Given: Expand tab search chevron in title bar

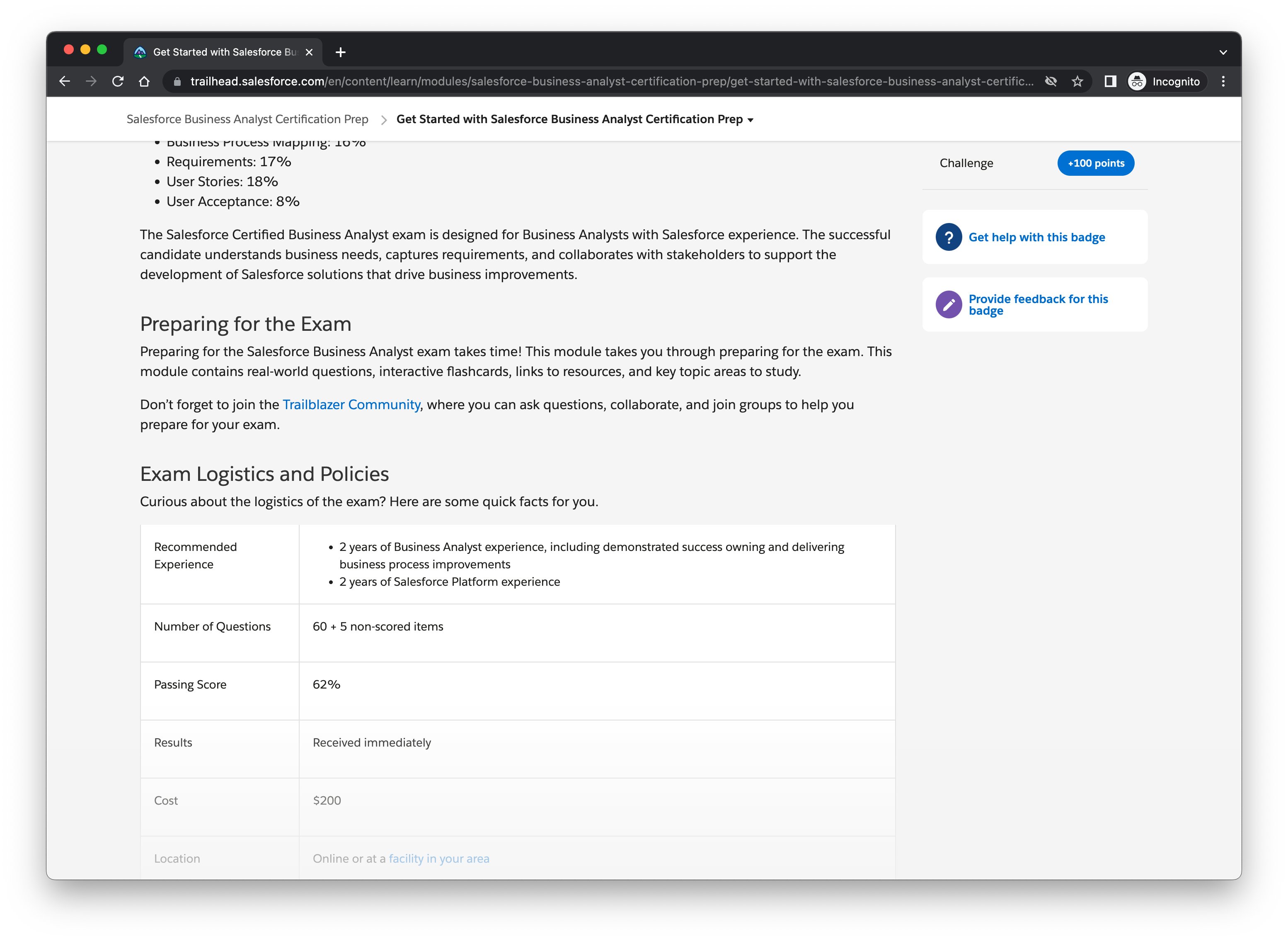Looking at the screenshot, I should point(1223,52).
